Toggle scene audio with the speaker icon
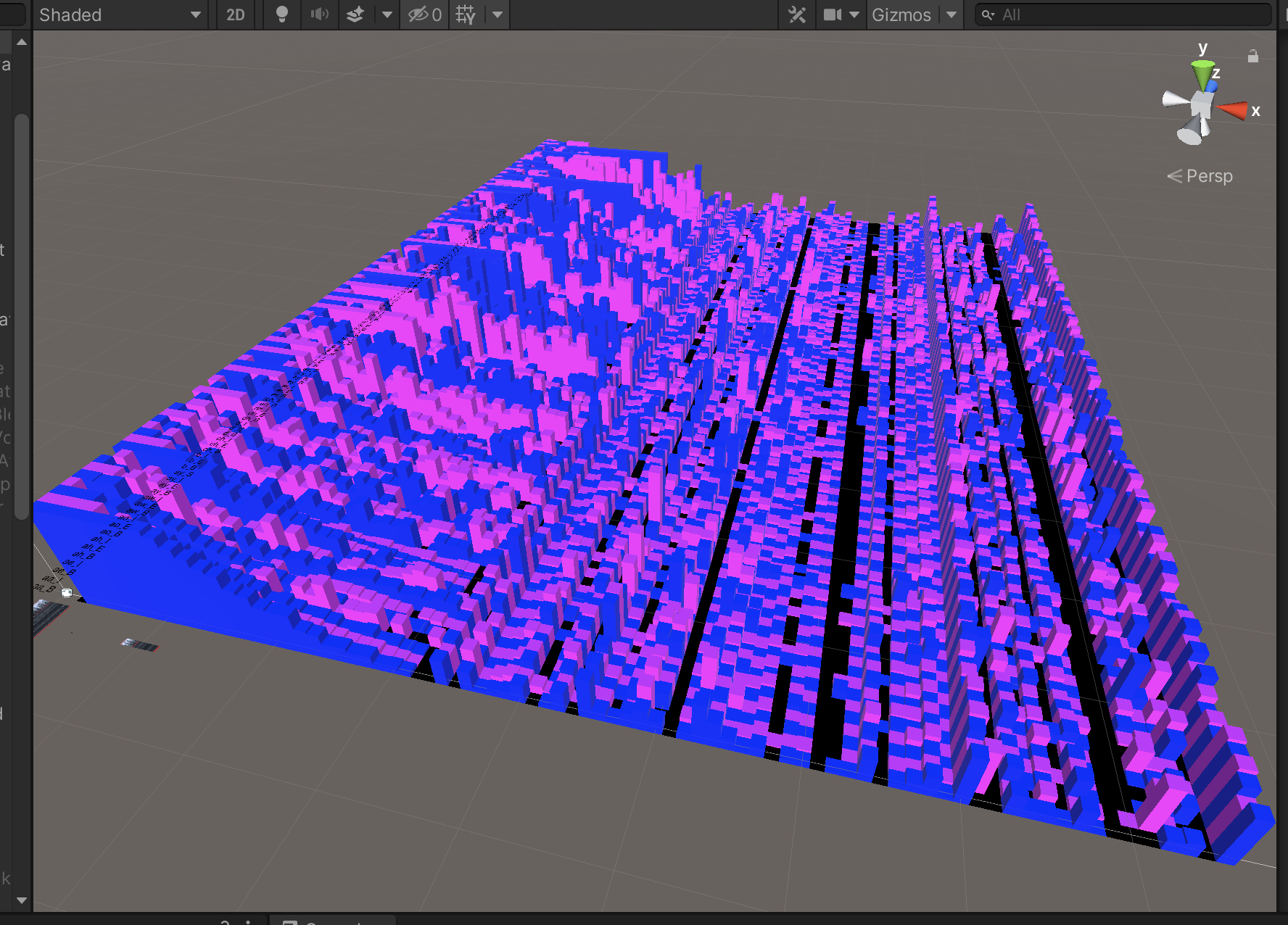This screenshot has width=1288, height=925. pyautogui.click(x=319, y=14)
